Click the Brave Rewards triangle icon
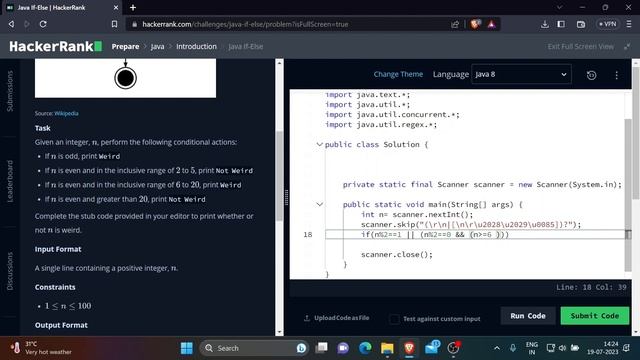Screen dimensions: 640x360 click(x=491, y=24)
